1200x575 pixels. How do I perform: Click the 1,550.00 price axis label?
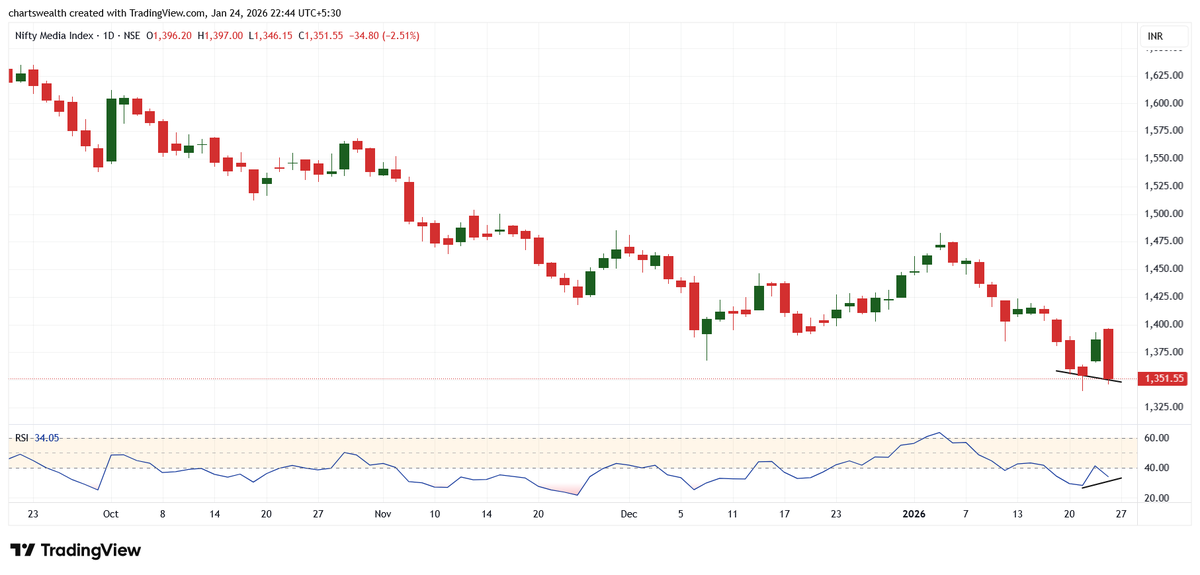[1164, 159]
